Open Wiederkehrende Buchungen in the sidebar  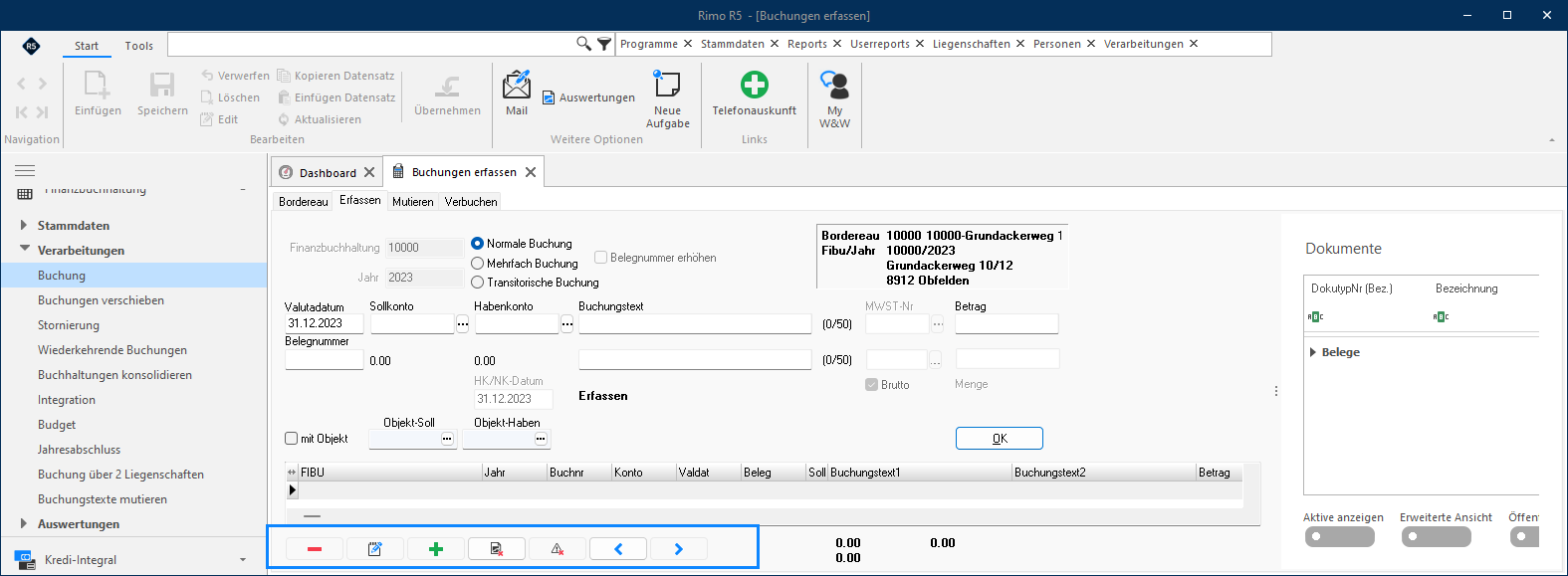pyautogui.click(x=112, y=350)
